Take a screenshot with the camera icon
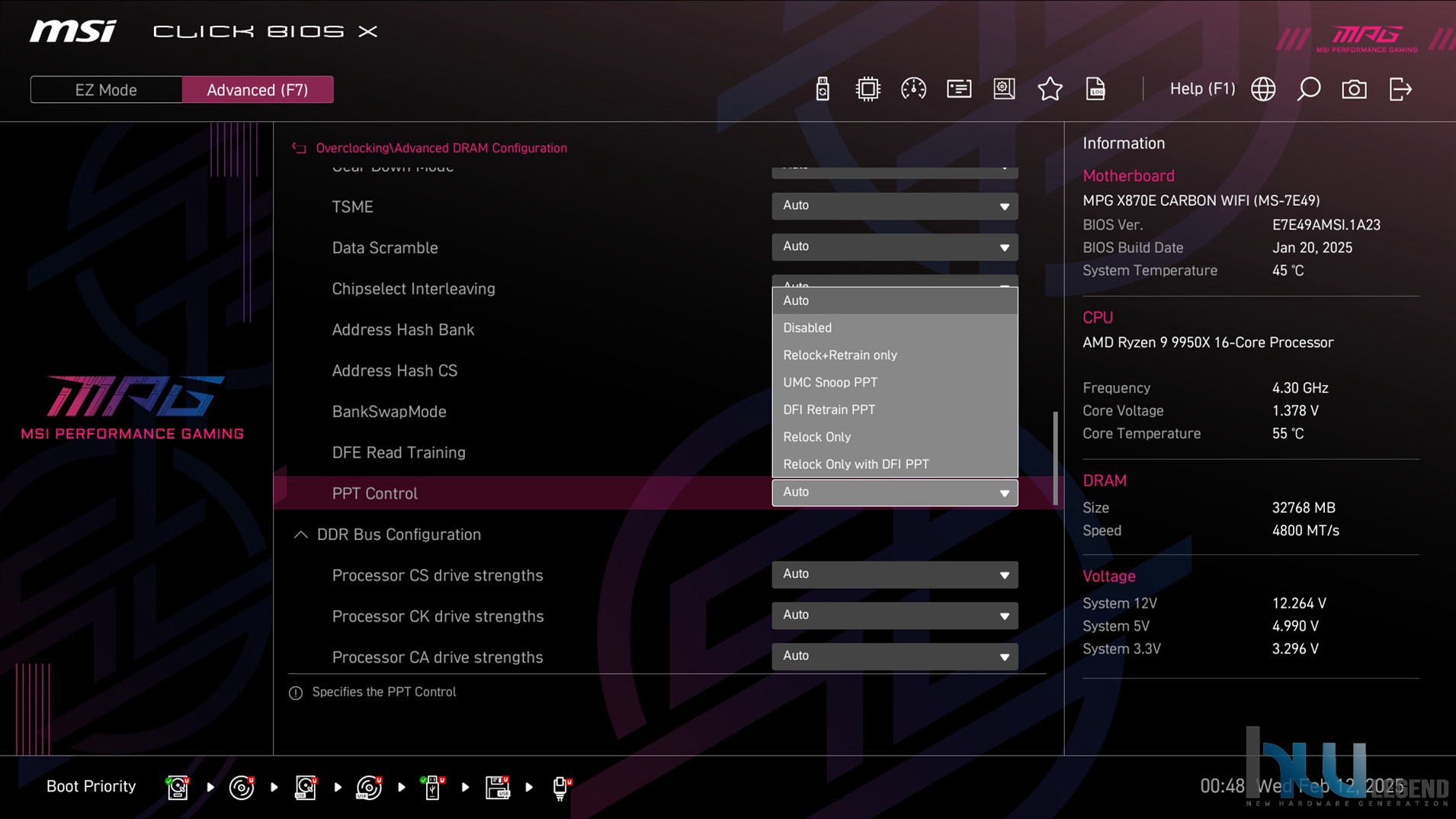The height and width of the screenshot is (819, 1456). (x=1354, y=89)
